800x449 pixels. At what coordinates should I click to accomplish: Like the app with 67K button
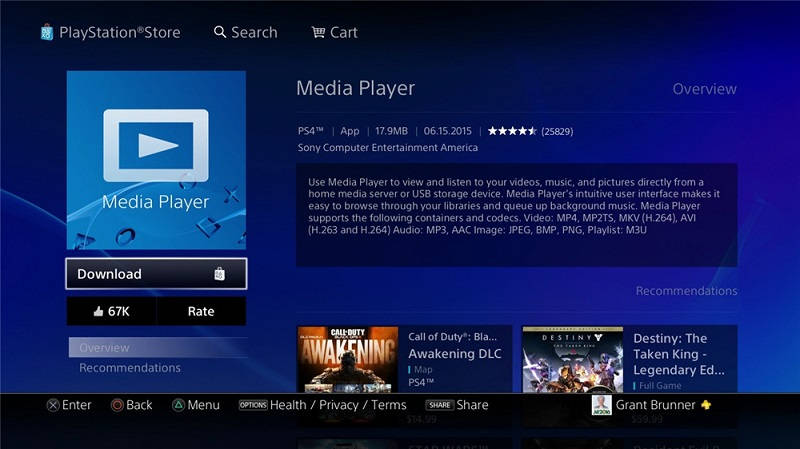111,311
